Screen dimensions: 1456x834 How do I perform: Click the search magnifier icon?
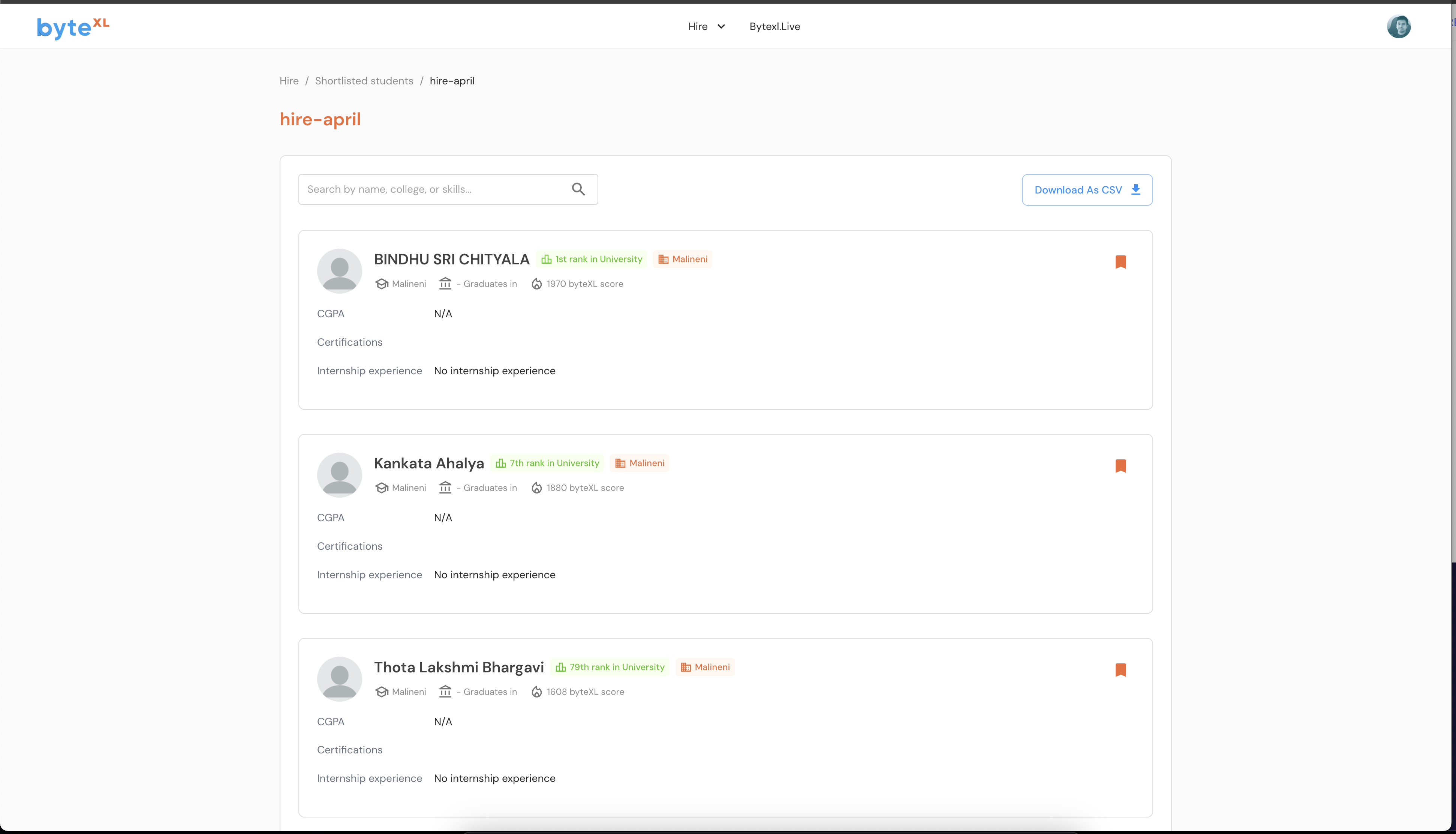point(578,189)
